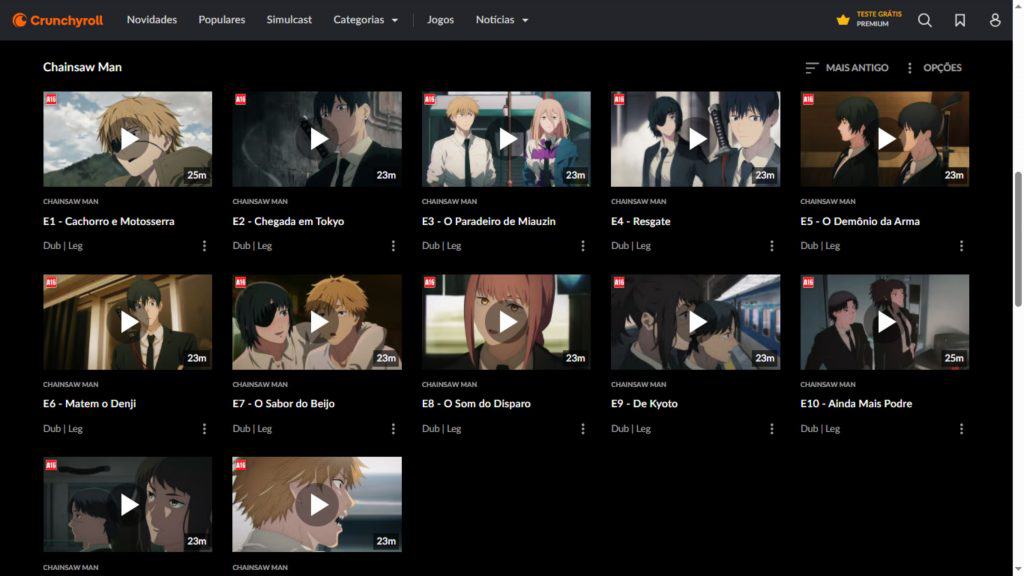
Task: Click Dub | Leg text under E10
Action: [x=820, y=428]
